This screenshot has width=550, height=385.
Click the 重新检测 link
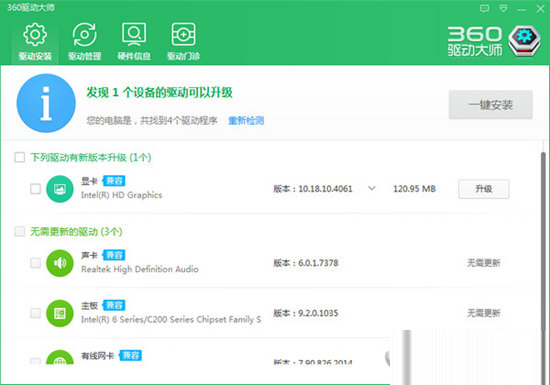coord(246,121)
